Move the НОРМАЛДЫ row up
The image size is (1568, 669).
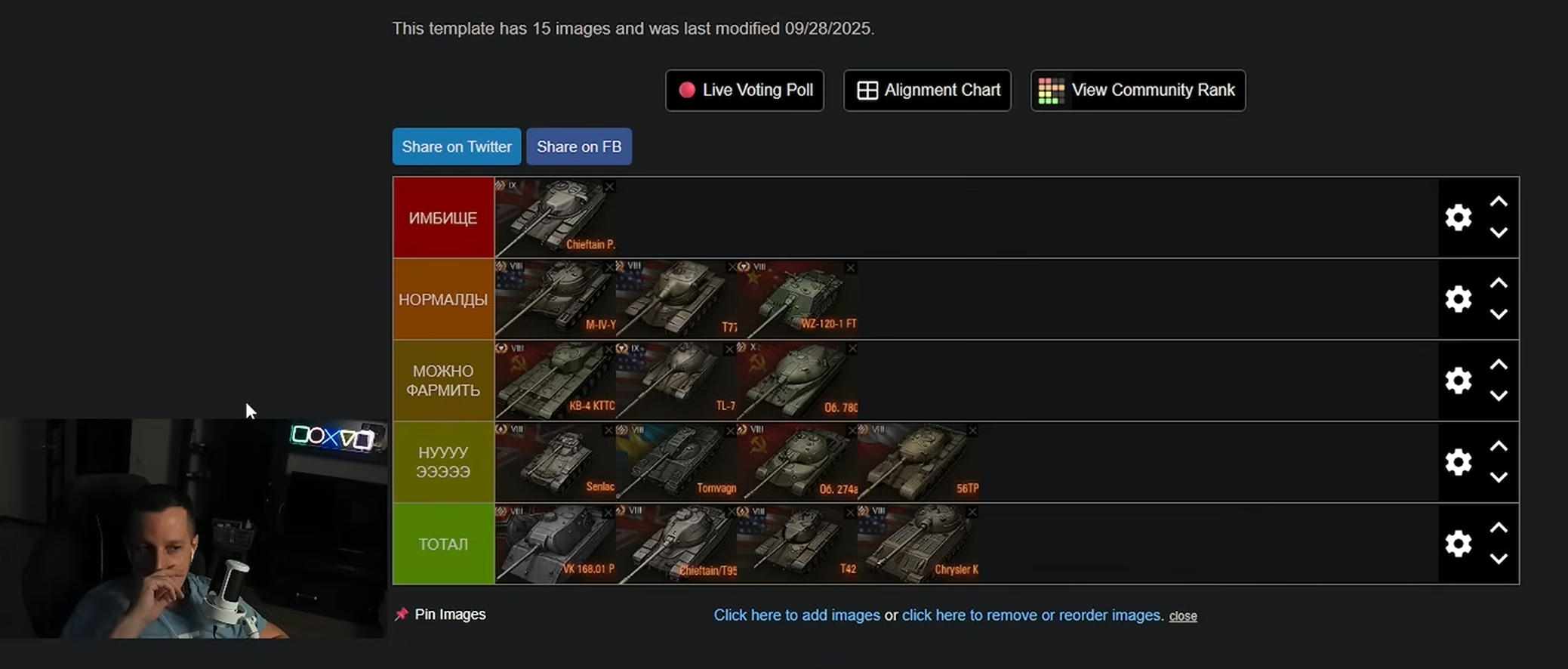[1499, 283]
